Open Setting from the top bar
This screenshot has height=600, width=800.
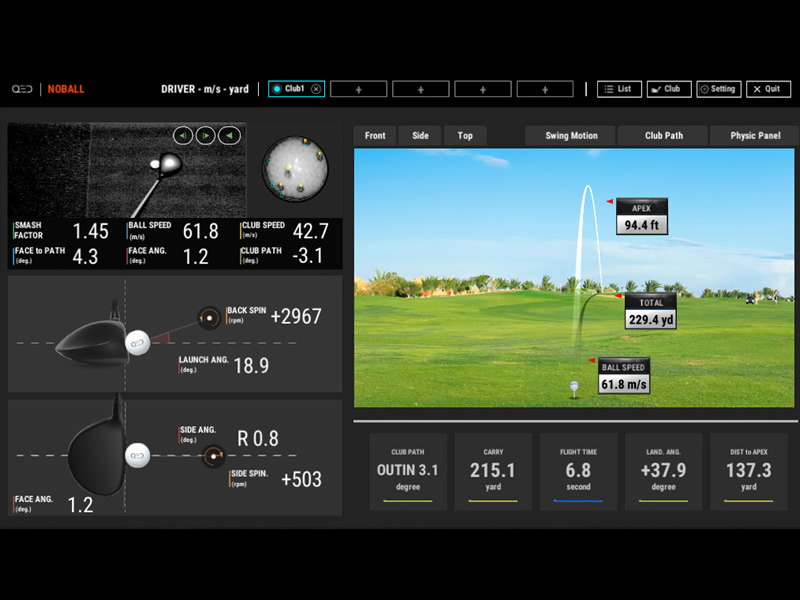pyautogui.click(x=718, y=89)
